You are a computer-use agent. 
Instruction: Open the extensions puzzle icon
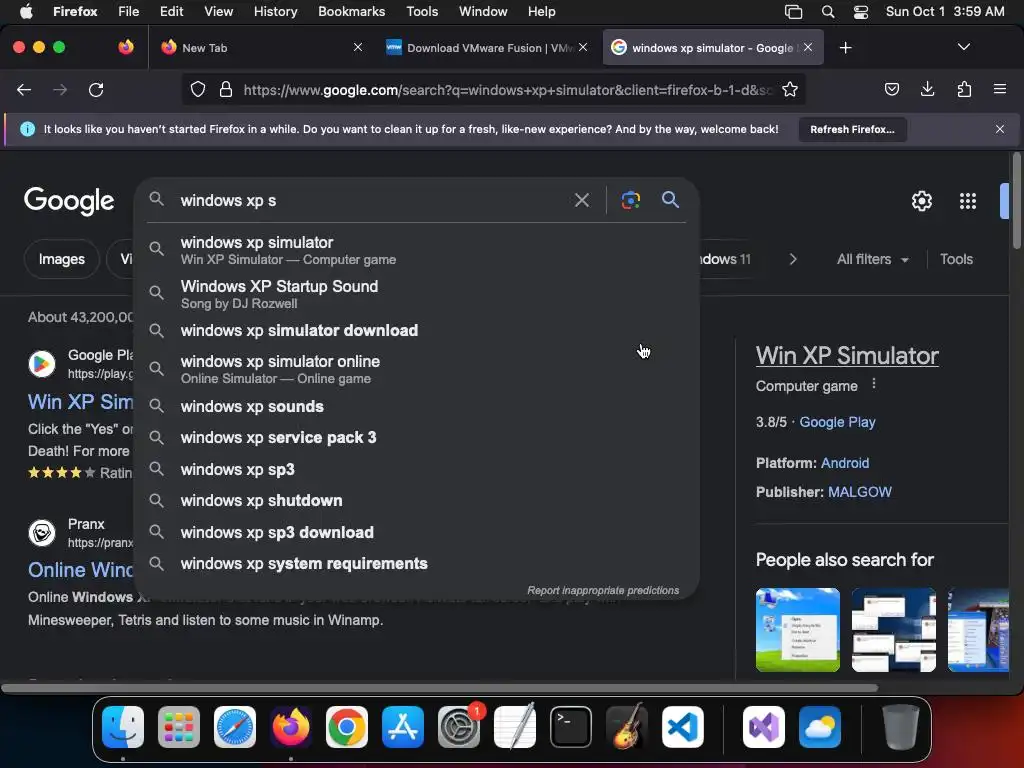point(964,89)
